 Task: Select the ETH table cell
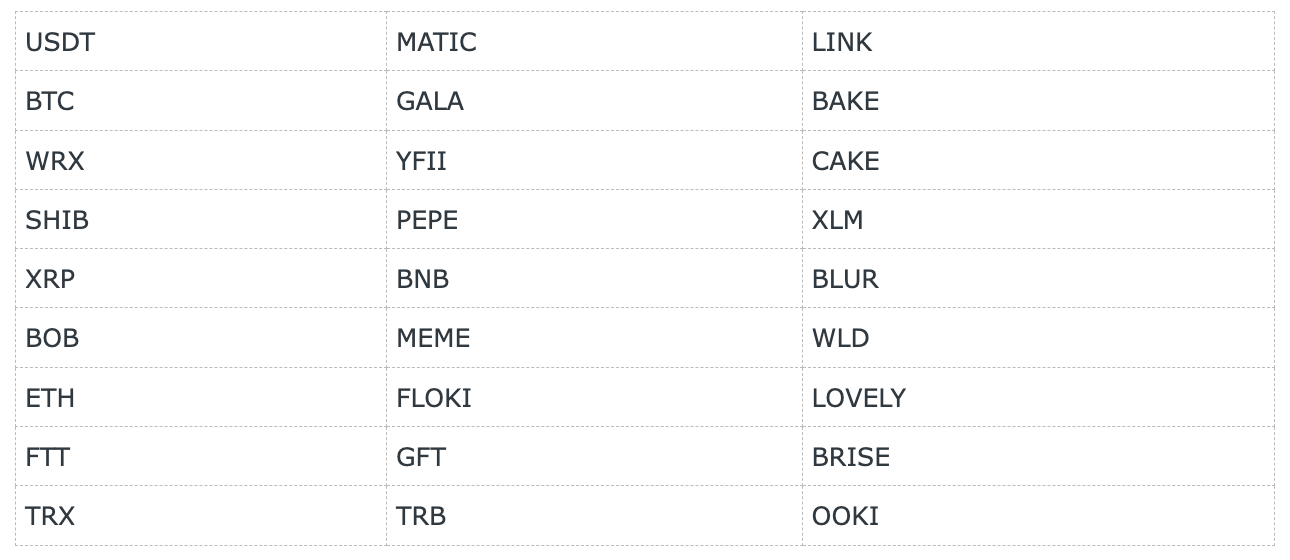(x=201, y=397)
